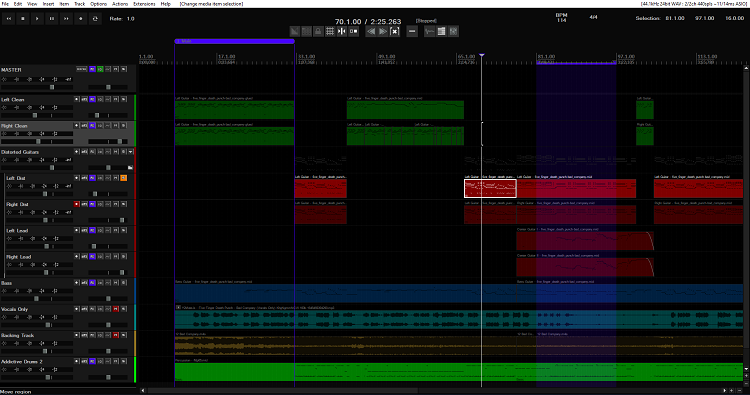This screenshot has height=395, width=750.
Task: Select the highlighted Left Dist media item
Action: click(x=490, y=188)
